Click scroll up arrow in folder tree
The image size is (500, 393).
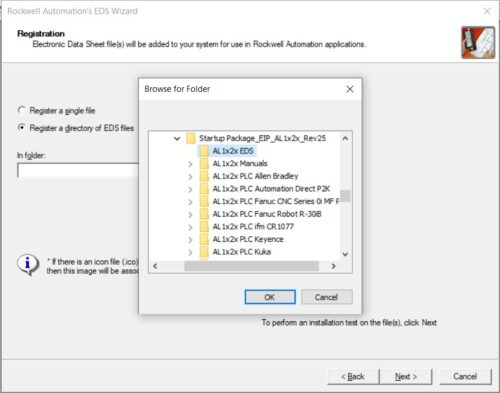pos(345,138)
